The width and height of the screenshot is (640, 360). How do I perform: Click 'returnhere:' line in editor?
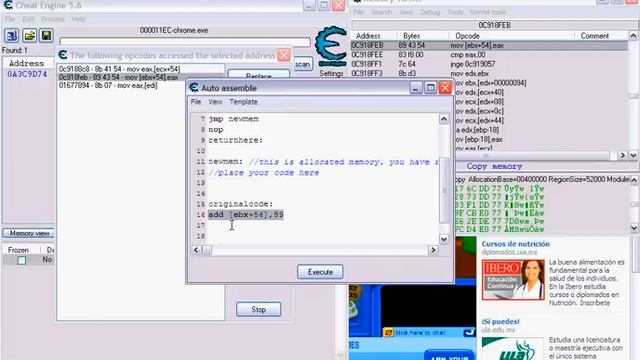(x=236, y=140)
